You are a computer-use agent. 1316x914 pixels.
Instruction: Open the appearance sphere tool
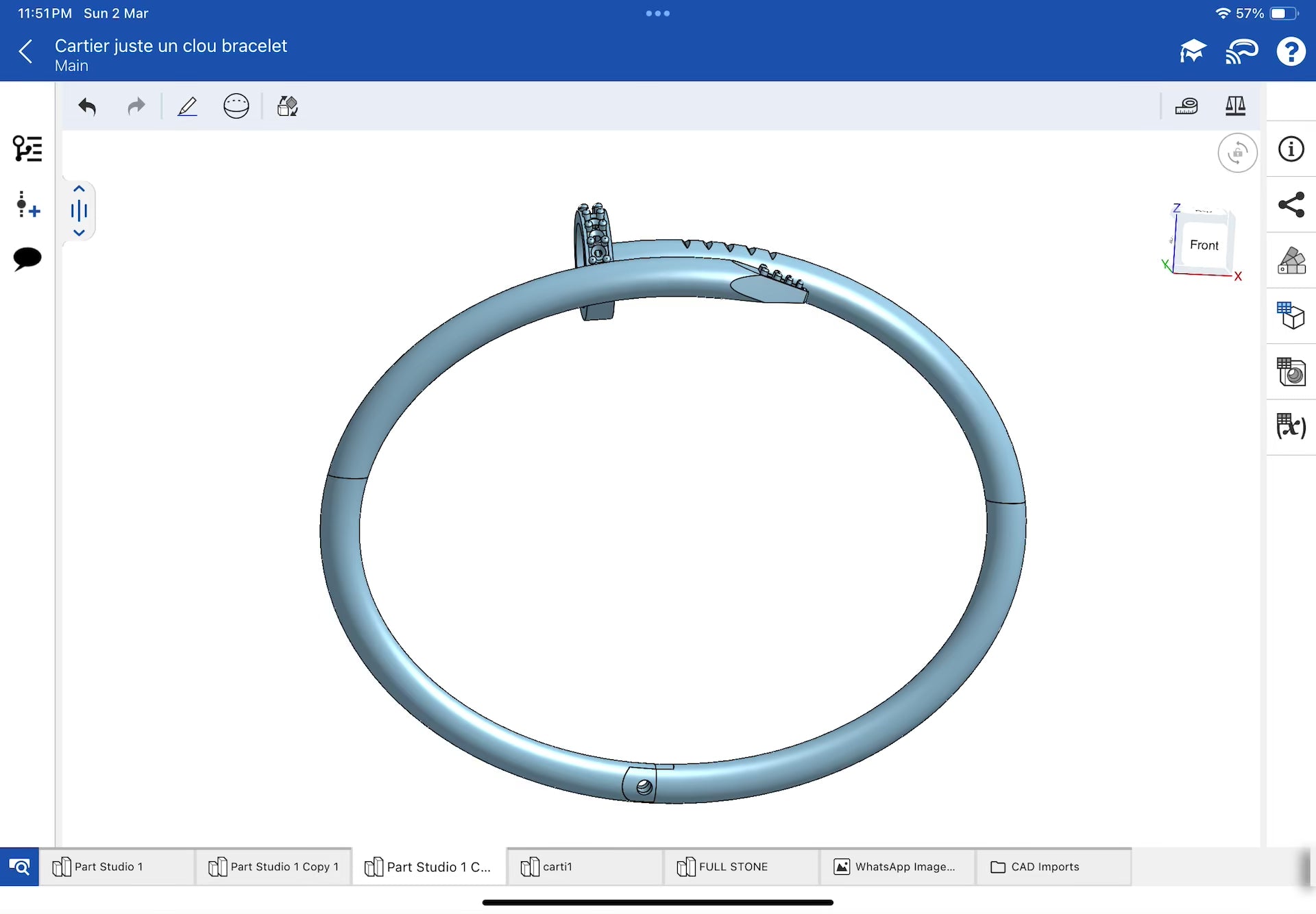click(x=236, y=106)
